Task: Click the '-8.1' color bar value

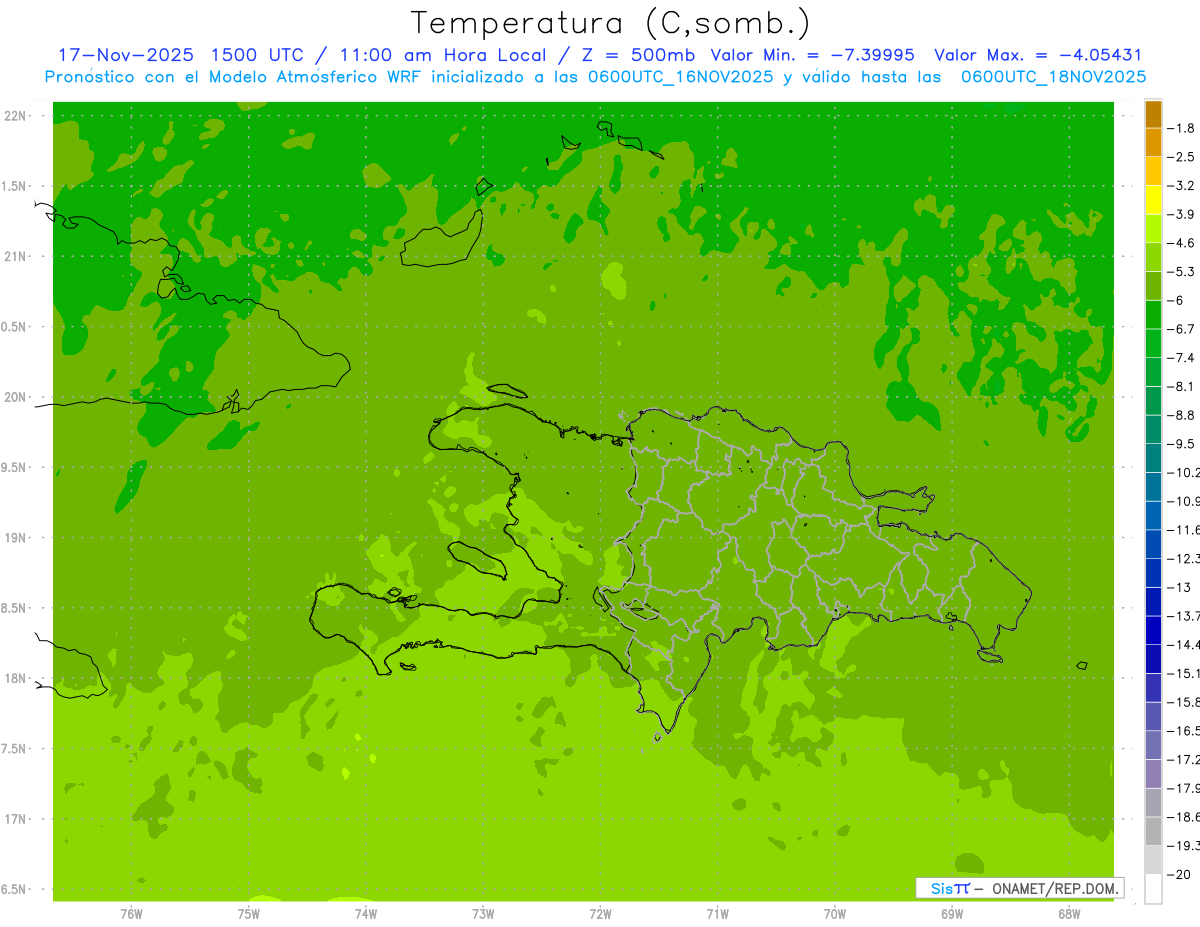Action: (x=1183, y=386)
